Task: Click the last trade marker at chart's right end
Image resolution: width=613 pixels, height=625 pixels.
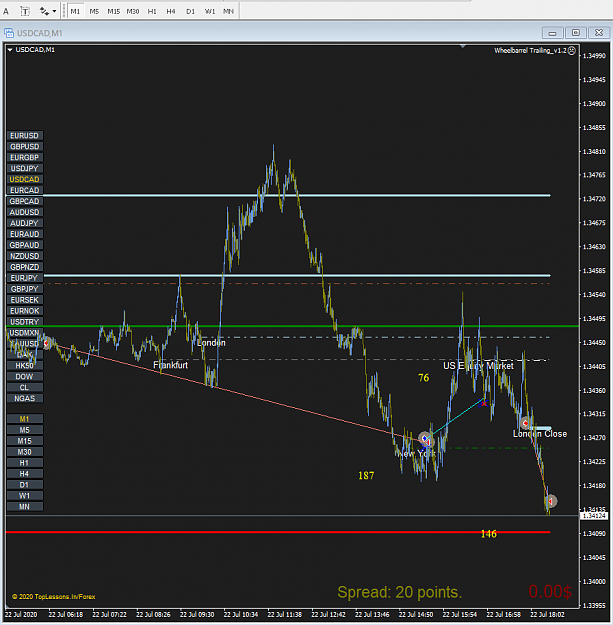Action: (x=550, y=501)
